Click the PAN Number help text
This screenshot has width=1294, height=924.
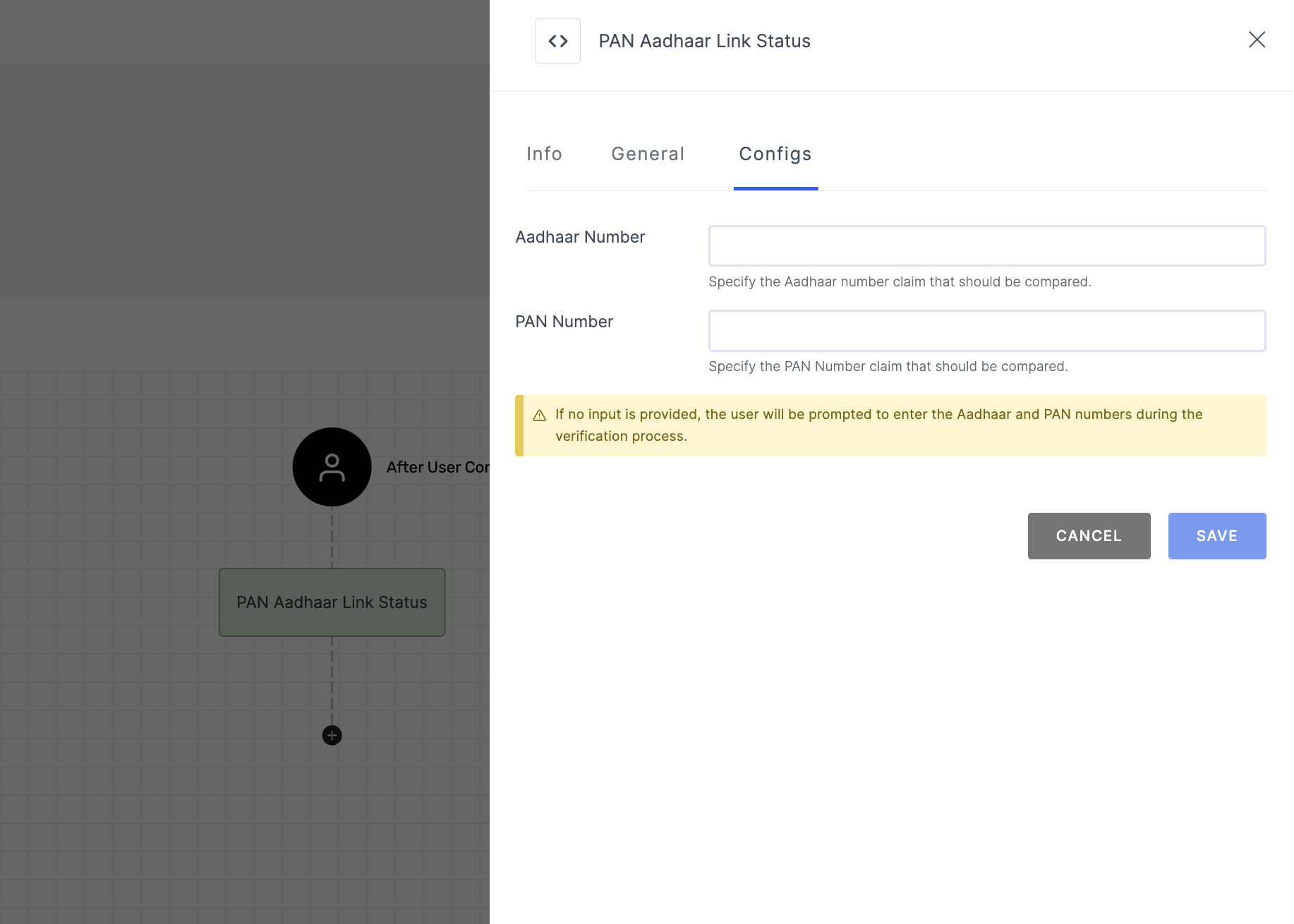pos(888,366)
